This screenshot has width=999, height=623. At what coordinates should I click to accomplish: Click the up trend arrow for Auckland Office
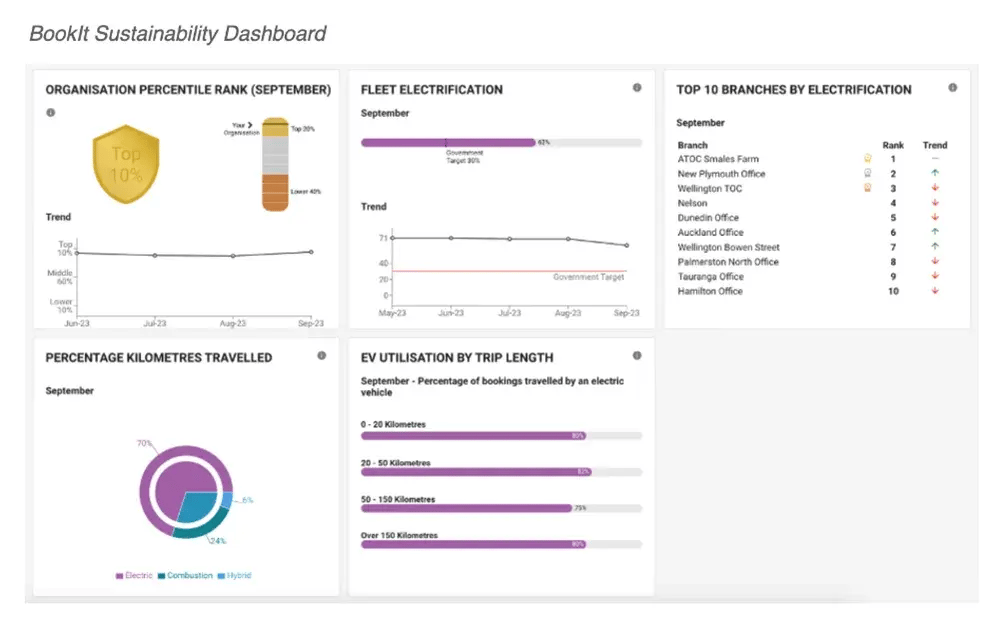(935, 232)
